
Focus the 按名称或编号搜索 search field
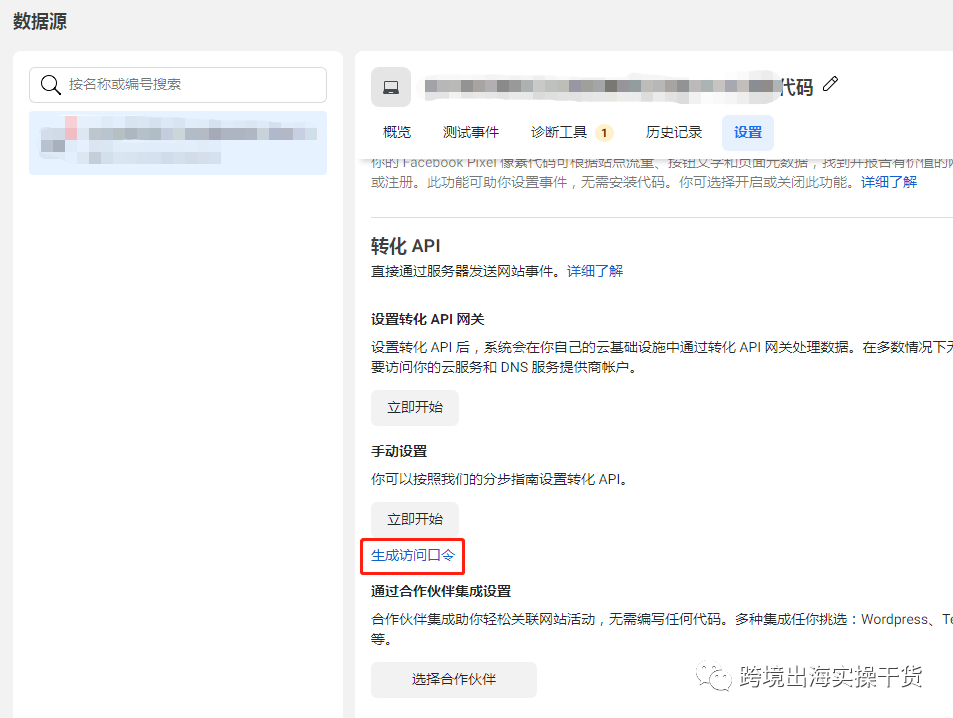pos(178,85)
